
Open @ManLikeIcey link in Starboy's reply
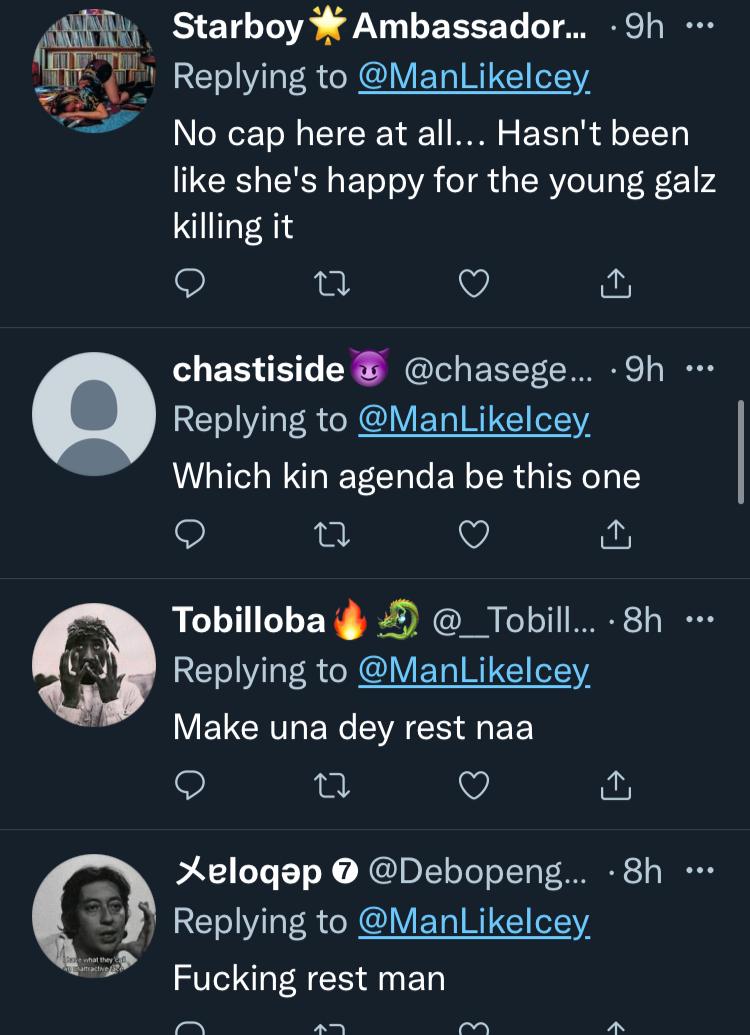click(x=474, y=78)
